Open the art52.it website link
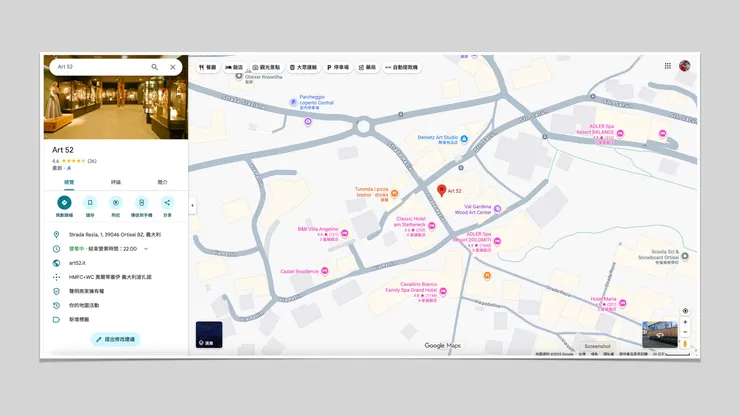Screen dimensions: 740x416 (116, 263)
